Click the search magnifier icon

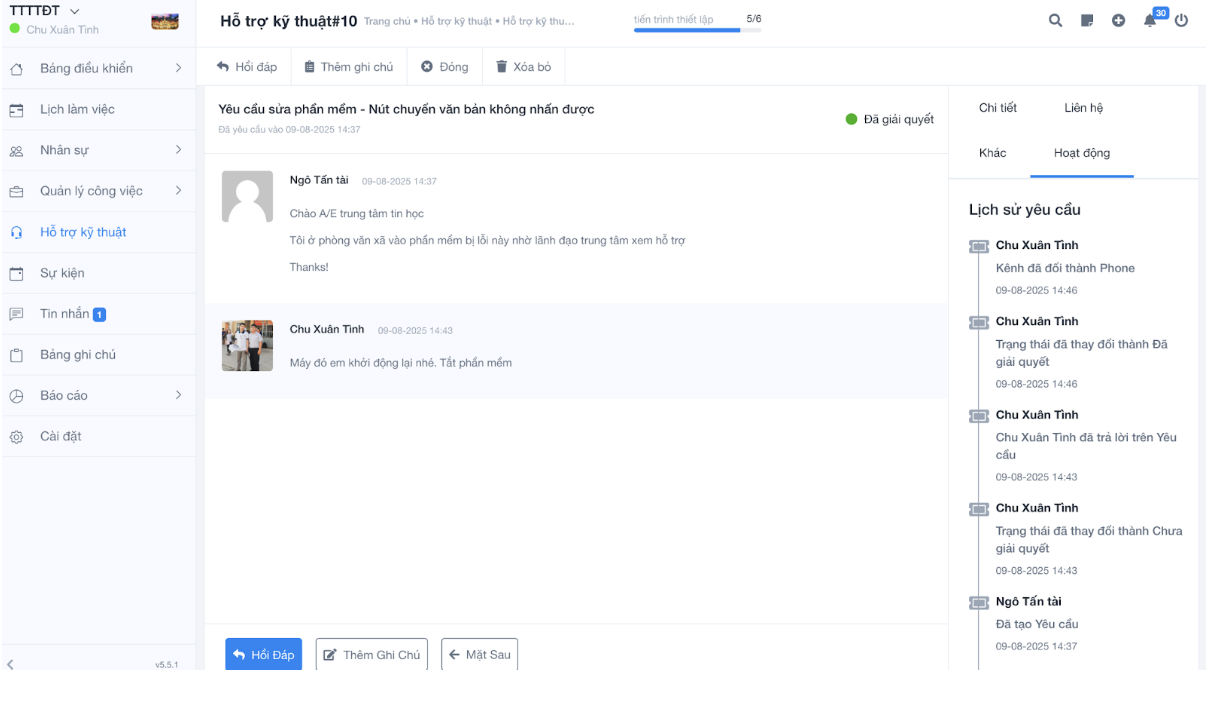coord(1055,20)
